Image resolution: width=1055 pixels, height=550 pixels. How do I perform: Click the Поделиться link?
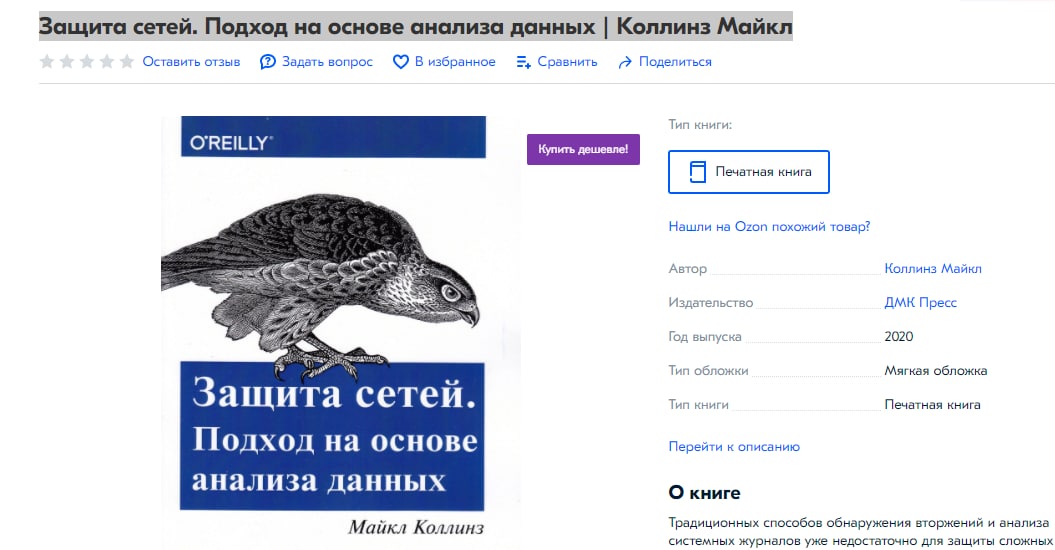(675, 62)
